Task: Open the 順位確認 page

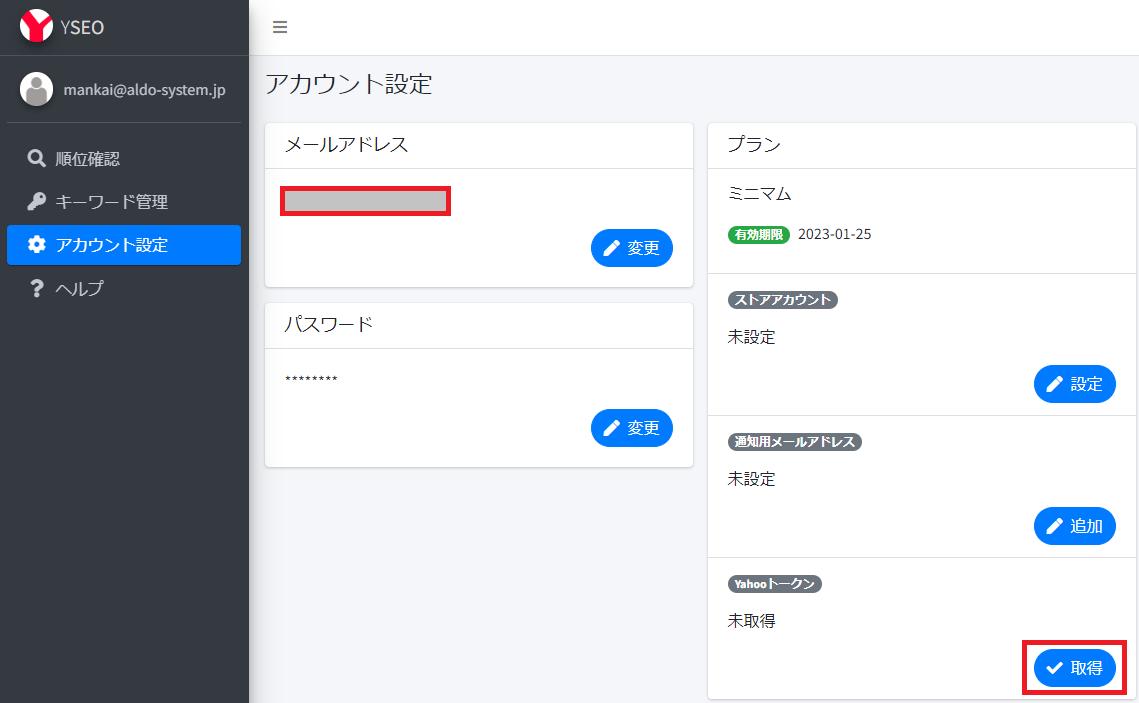Action: click(88, 159)
